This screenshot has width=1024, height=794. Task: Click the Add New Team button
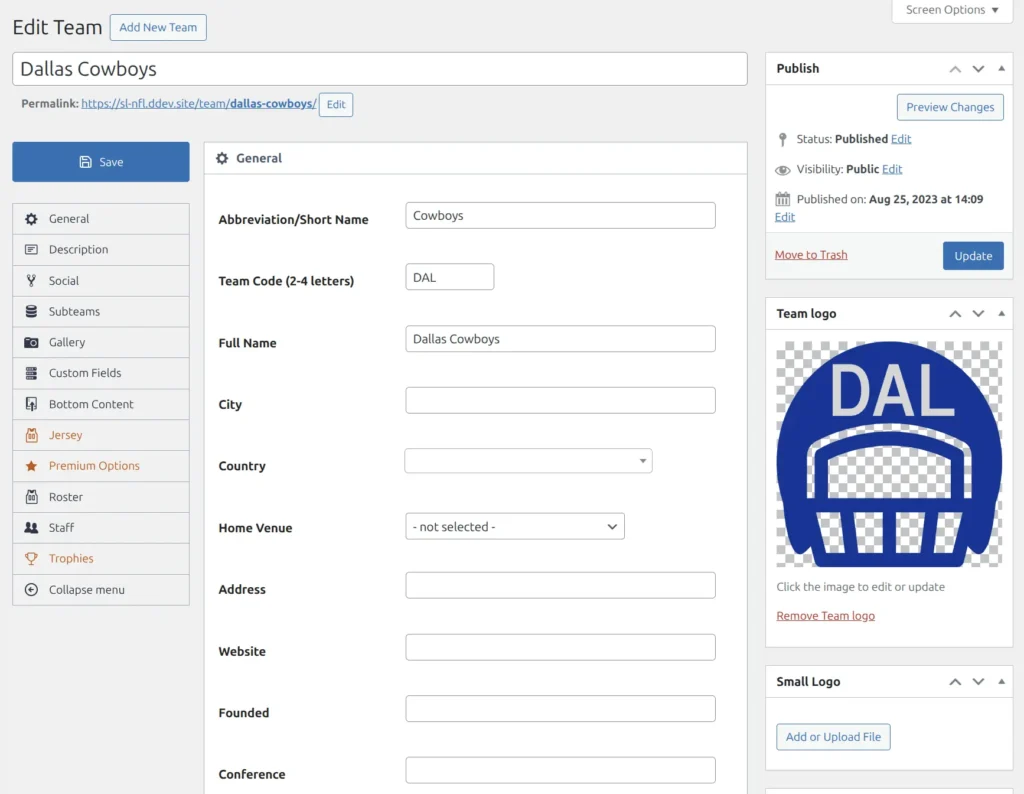pos(158,27)
